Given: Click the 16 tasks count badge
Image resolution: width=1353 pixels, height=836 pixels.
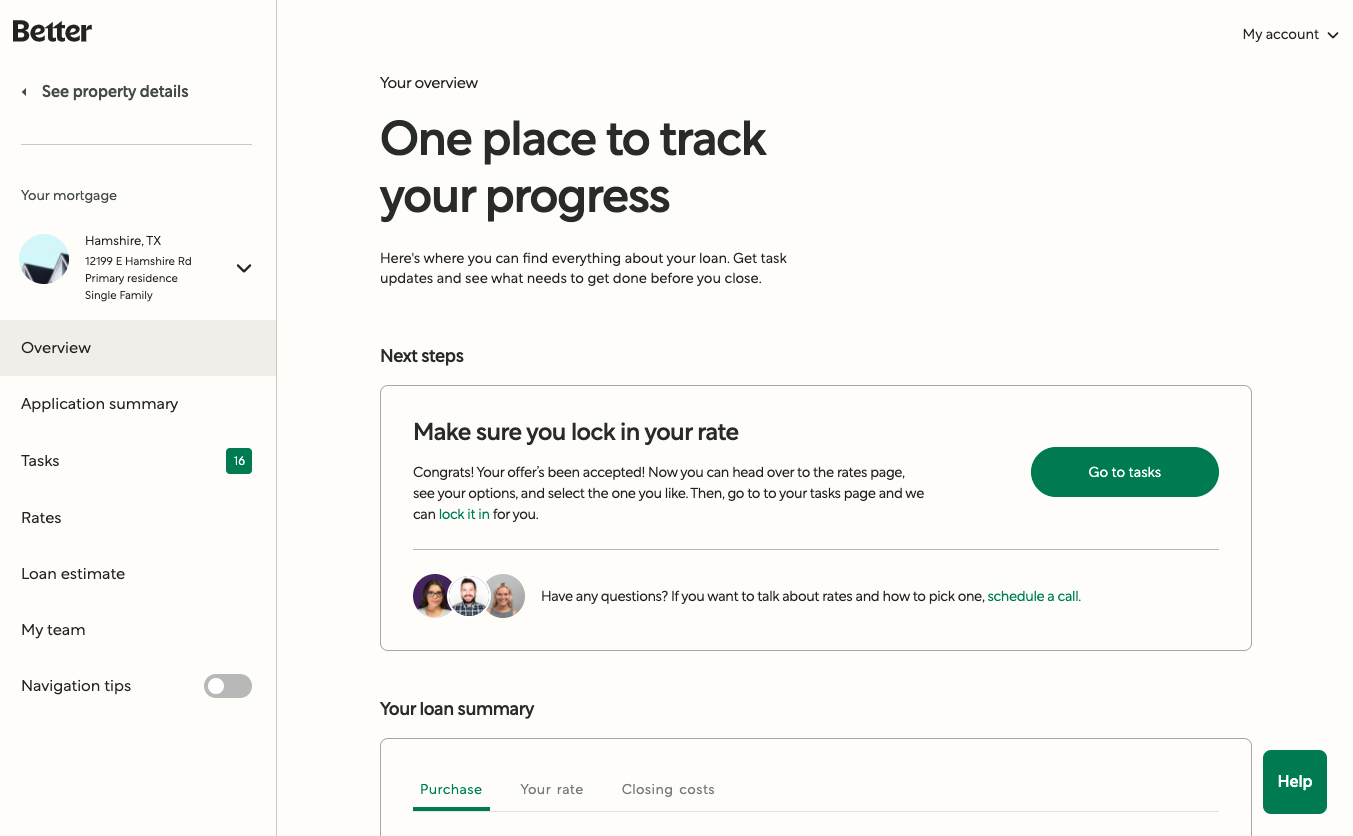Looking at the screenshot, I should [239, 461].
